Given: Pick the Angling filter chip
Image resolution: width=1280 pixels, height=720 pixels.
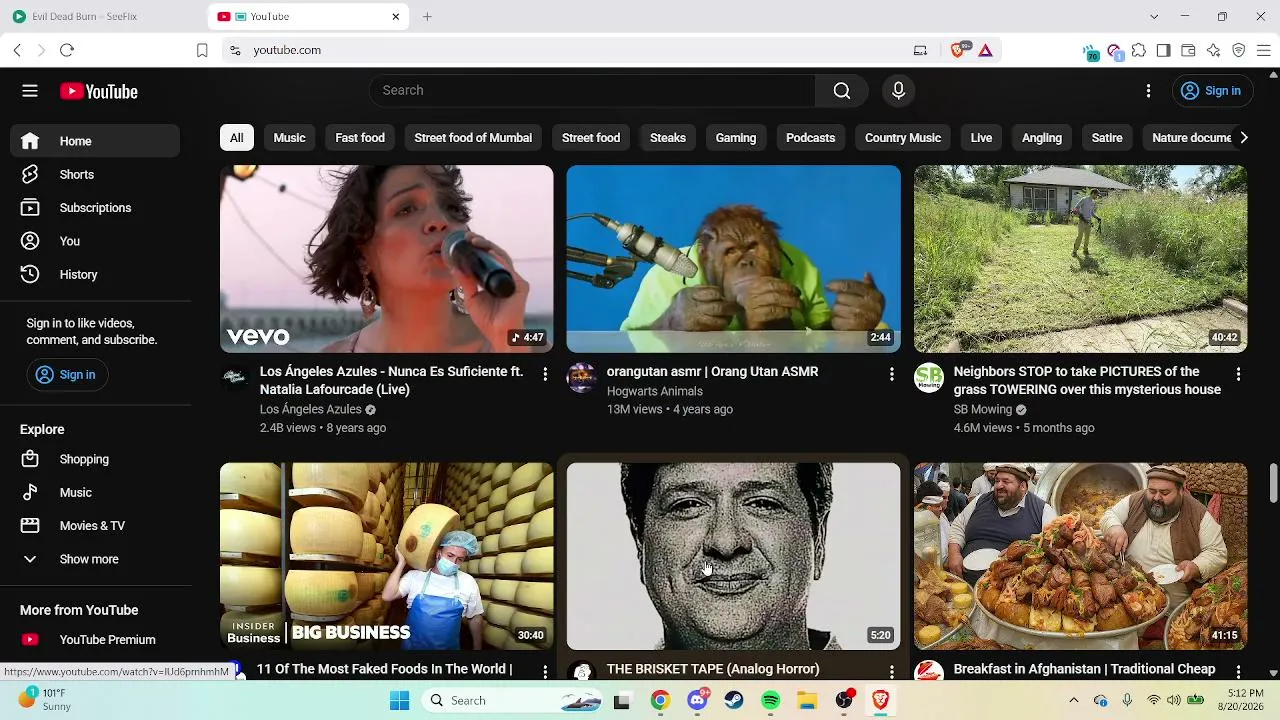Looking at the screenshot, I should pyautogui.click(x=1042, y=138).
